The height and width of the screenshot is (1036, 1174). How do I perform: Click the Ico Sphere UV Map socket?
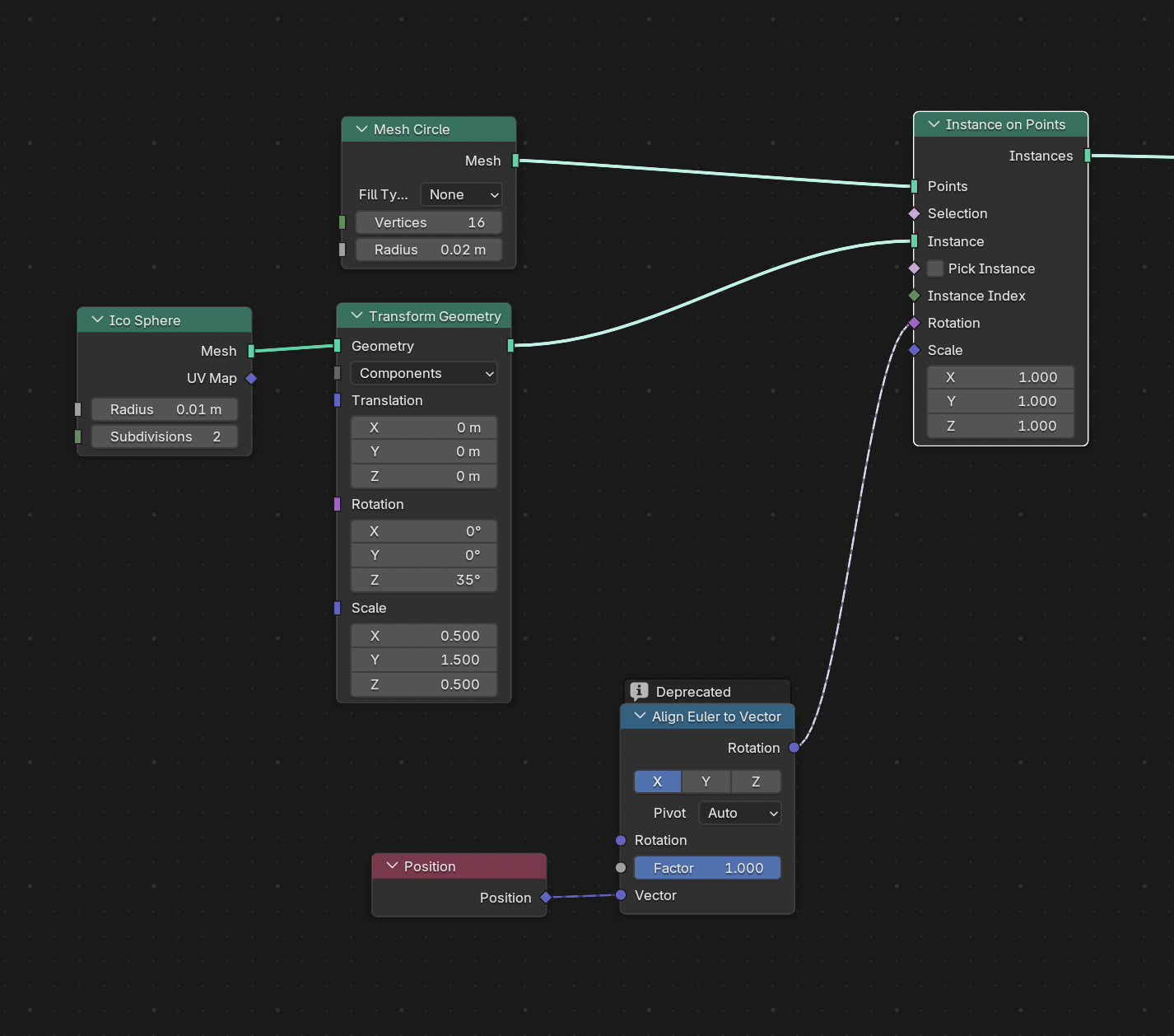click(x=252, y=378)
